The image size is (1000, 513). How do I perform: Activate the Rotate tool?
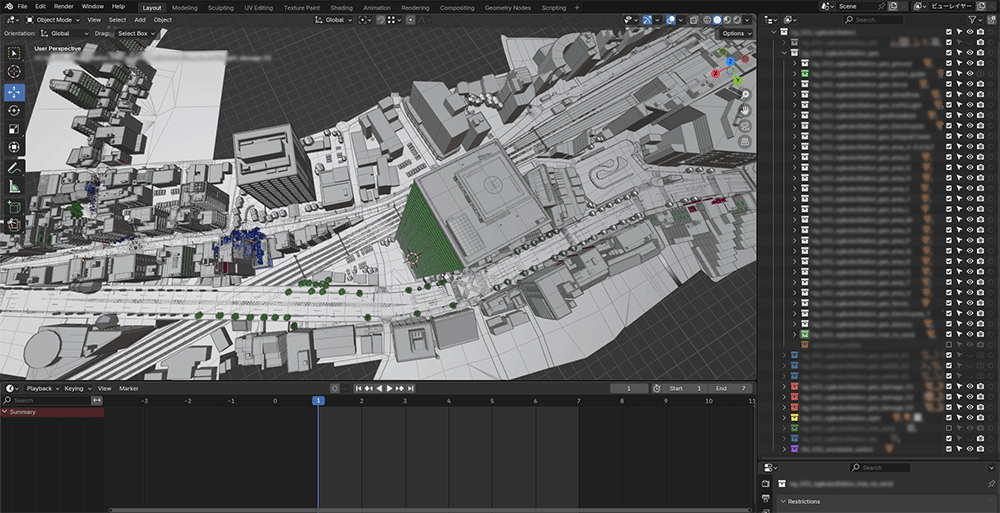14,110
